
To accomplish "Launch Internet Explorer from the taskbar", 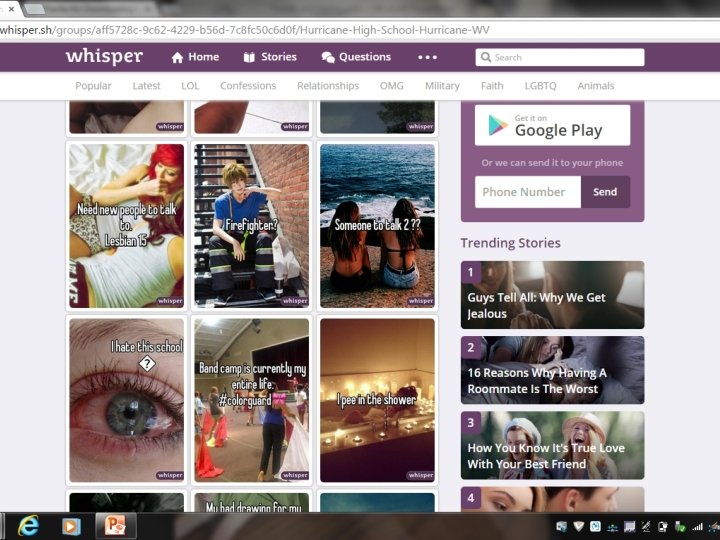I will pyautogui.click(x=28, y=526).
